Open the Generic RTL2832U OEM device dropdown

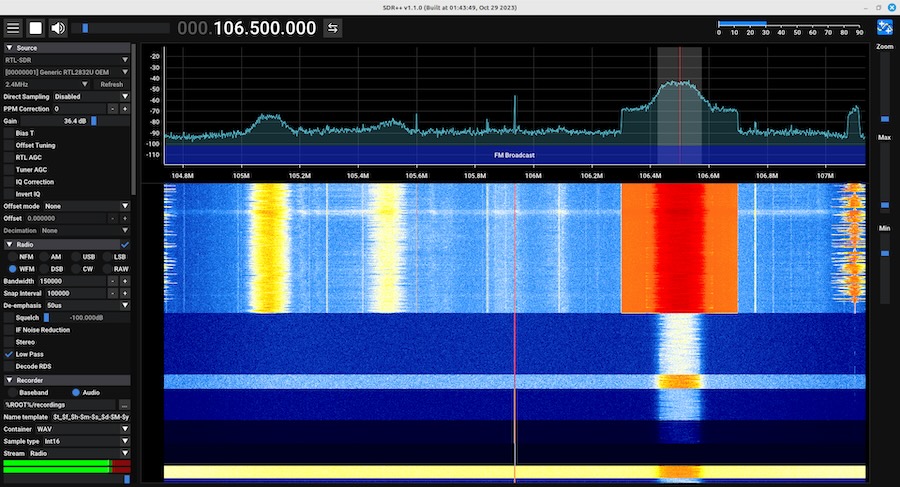[67, 72]
